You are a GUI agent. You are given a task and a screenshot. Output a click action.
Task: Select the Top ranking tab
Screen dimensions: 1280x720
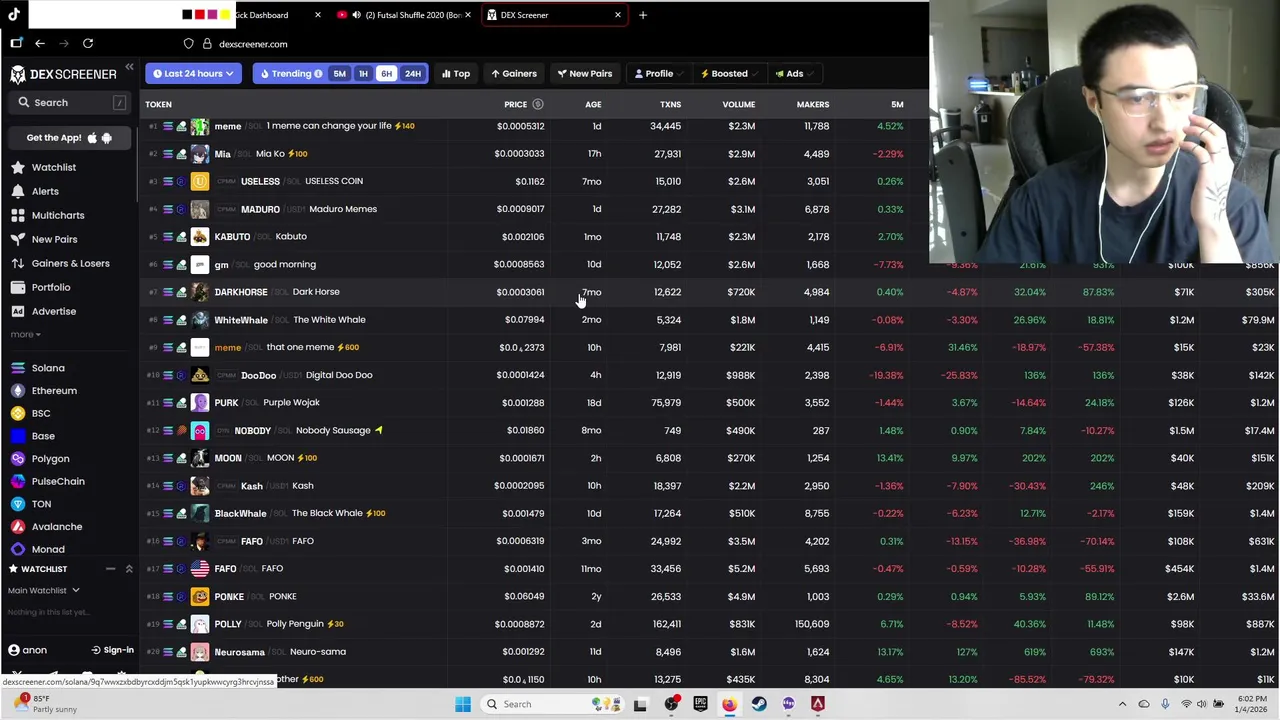(x=455, y=74)
